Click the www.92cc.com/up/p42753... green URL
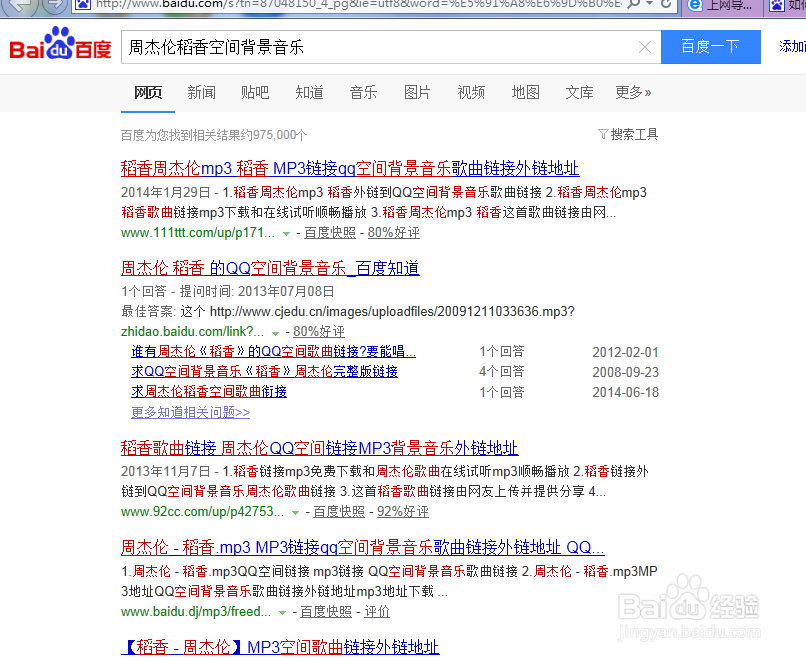The width and height of the screenshot is (806, 660). click(203, 512)
